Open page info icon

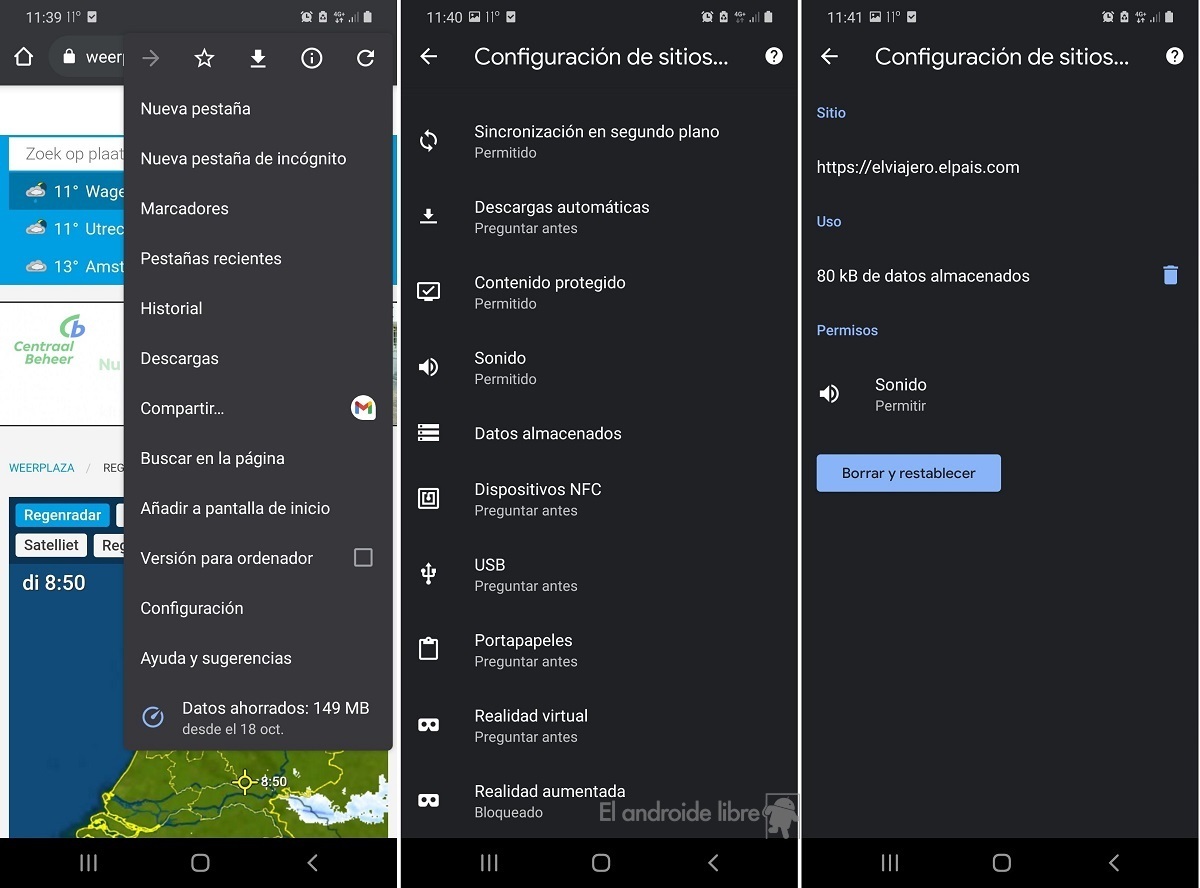tap(312, 59)
